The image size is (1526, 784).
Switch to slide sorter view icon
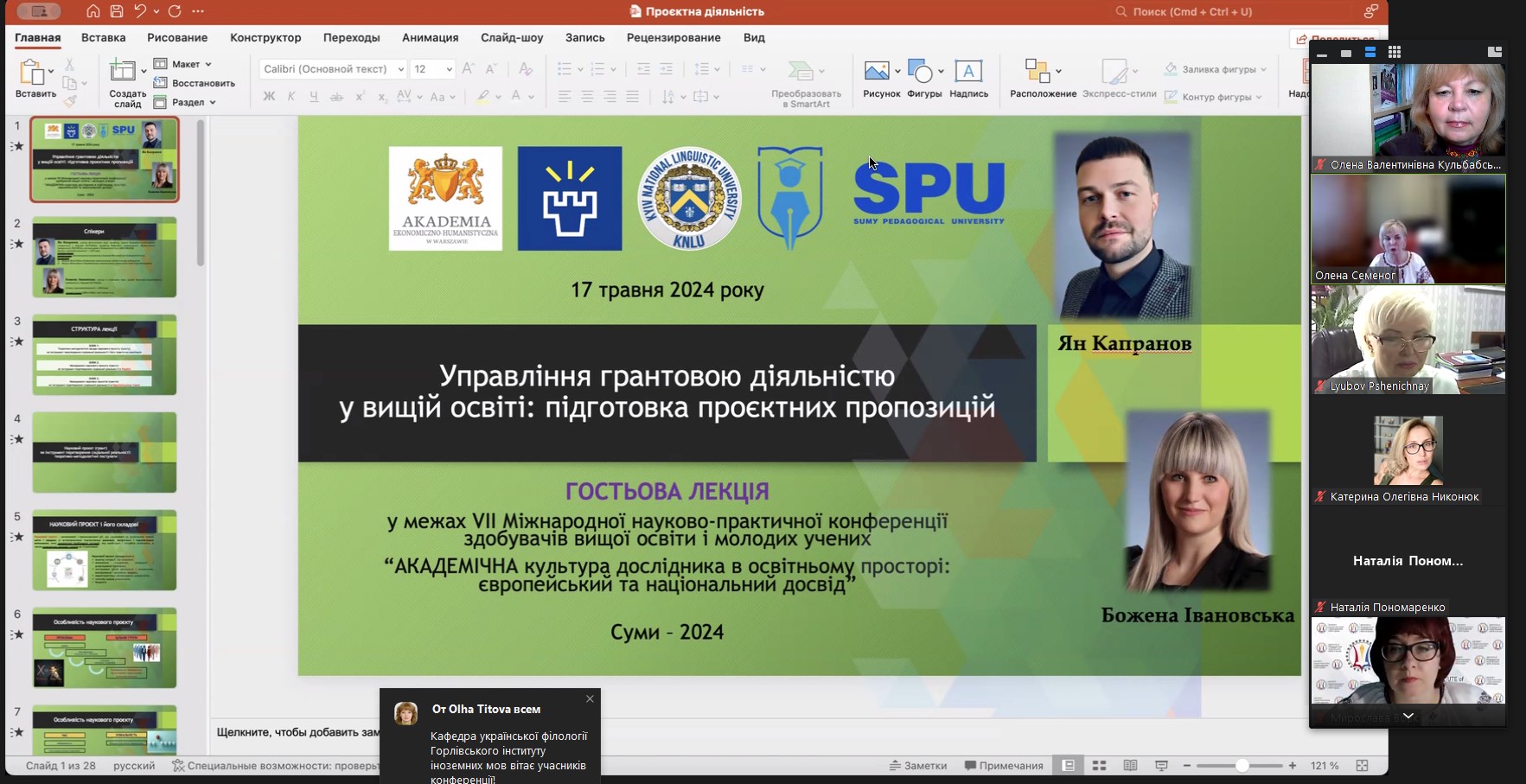click(1100, 766)
